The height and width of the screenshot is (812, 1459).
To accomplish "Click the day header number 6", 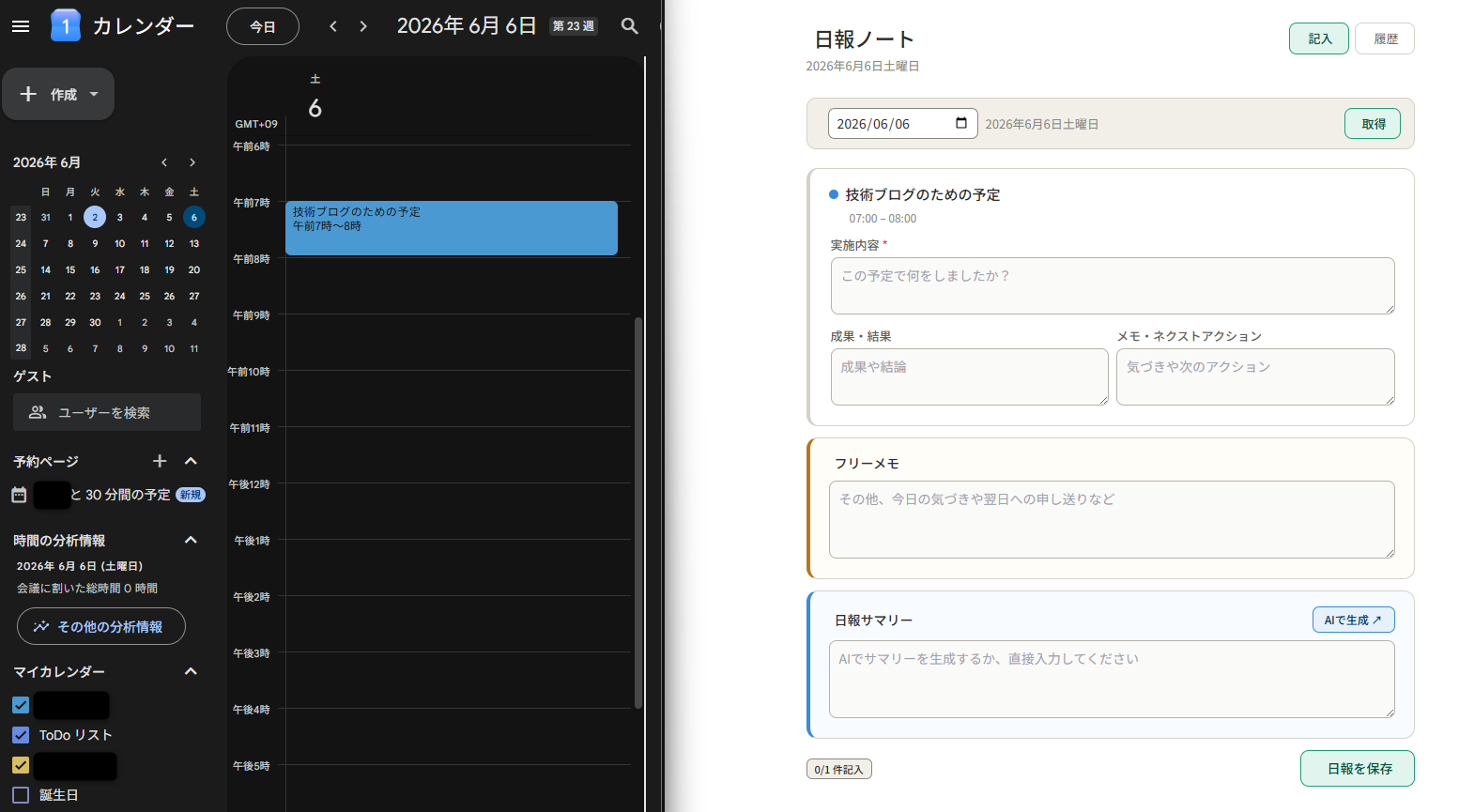I will coord(315,108).
